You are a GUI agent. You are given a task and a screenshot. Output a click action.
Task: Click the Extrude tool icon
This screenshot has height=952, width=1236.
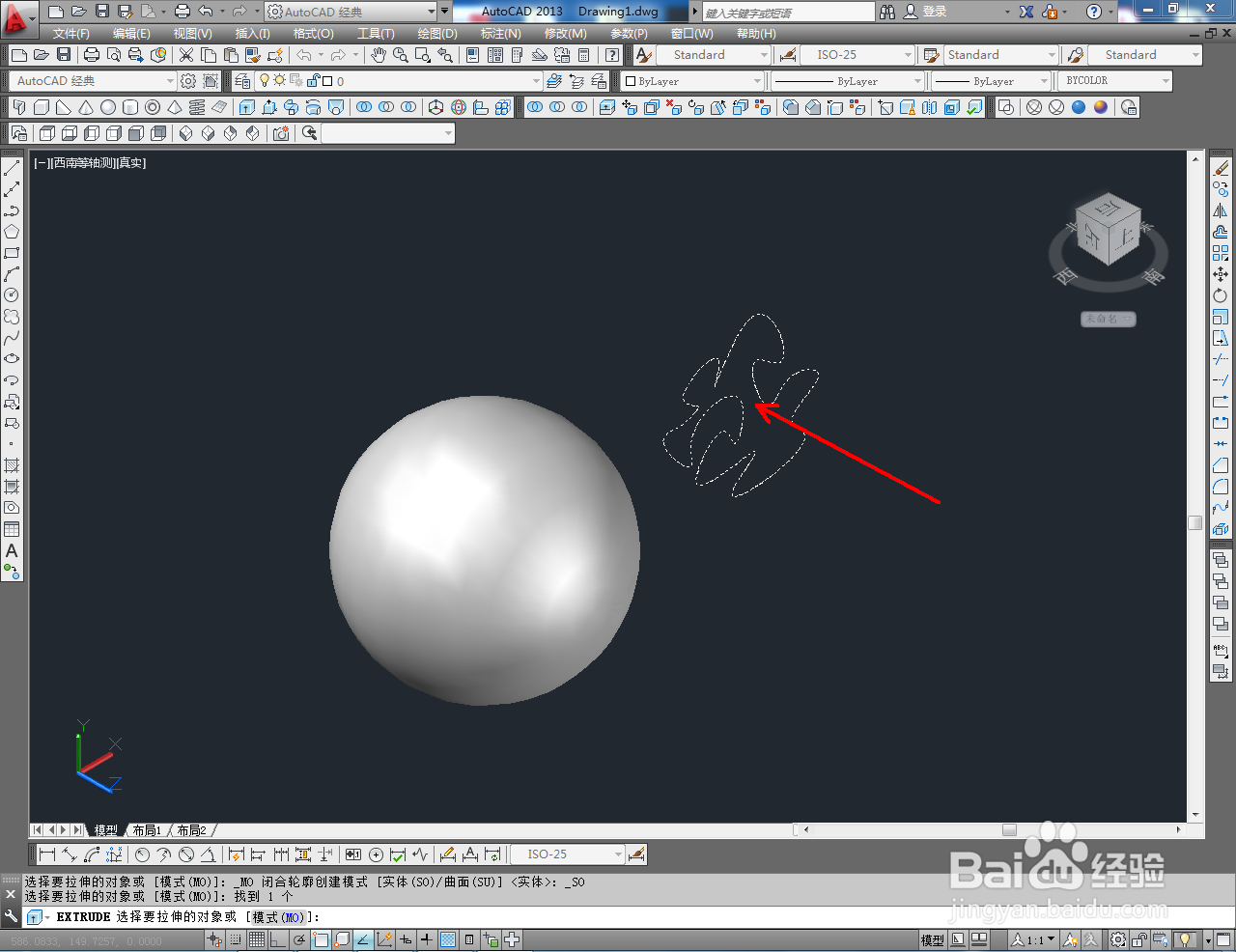coord(247,107)
